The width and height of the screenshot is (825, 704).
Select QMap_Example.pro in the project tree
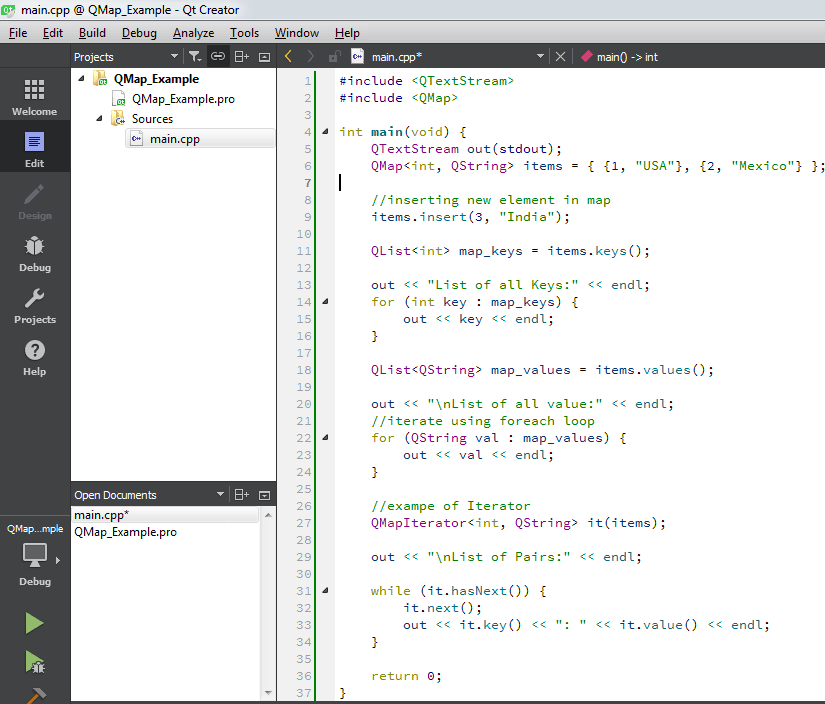point(183,99)
